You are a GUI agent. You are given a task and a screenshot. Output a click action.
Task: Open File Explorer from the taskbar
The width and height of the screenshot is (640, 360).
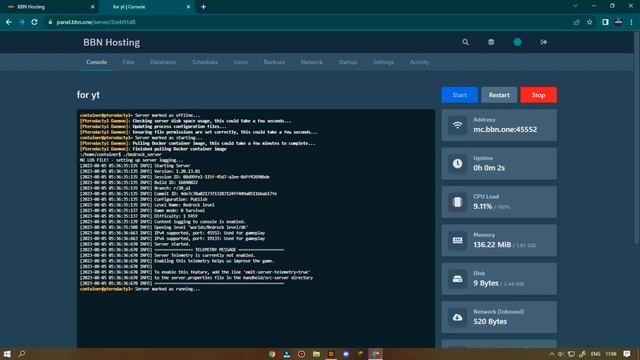coord(316,354)
